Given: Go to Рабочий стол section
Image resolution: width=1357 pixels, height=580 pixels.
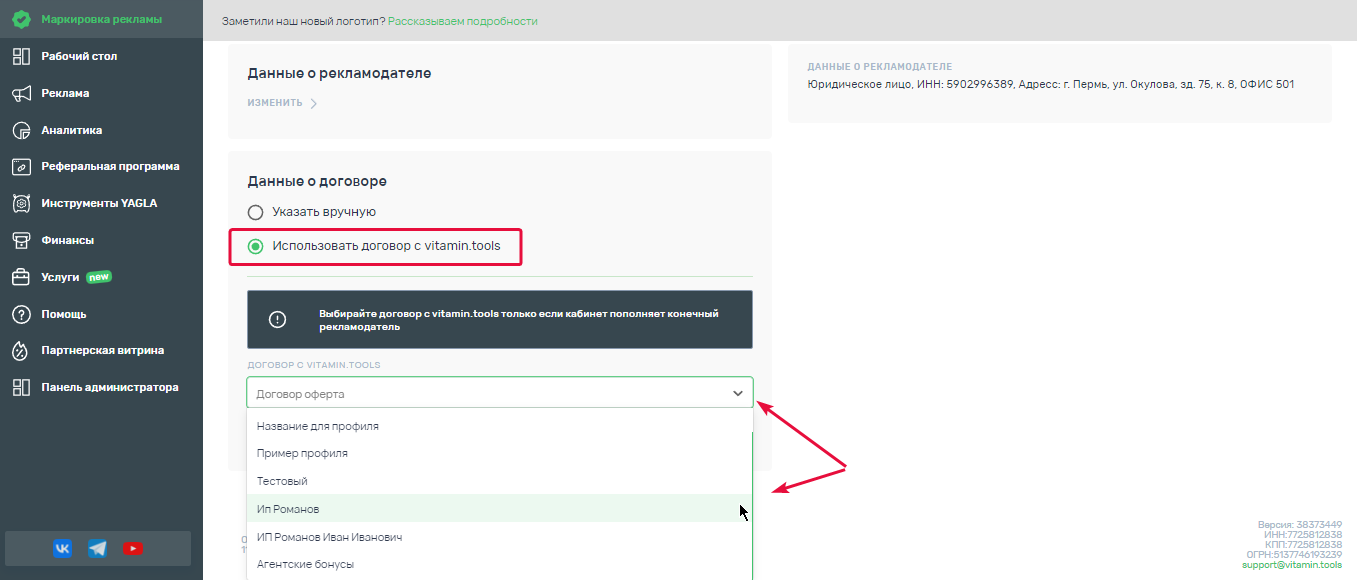Looking at the screenshot, I should [79, 56].
